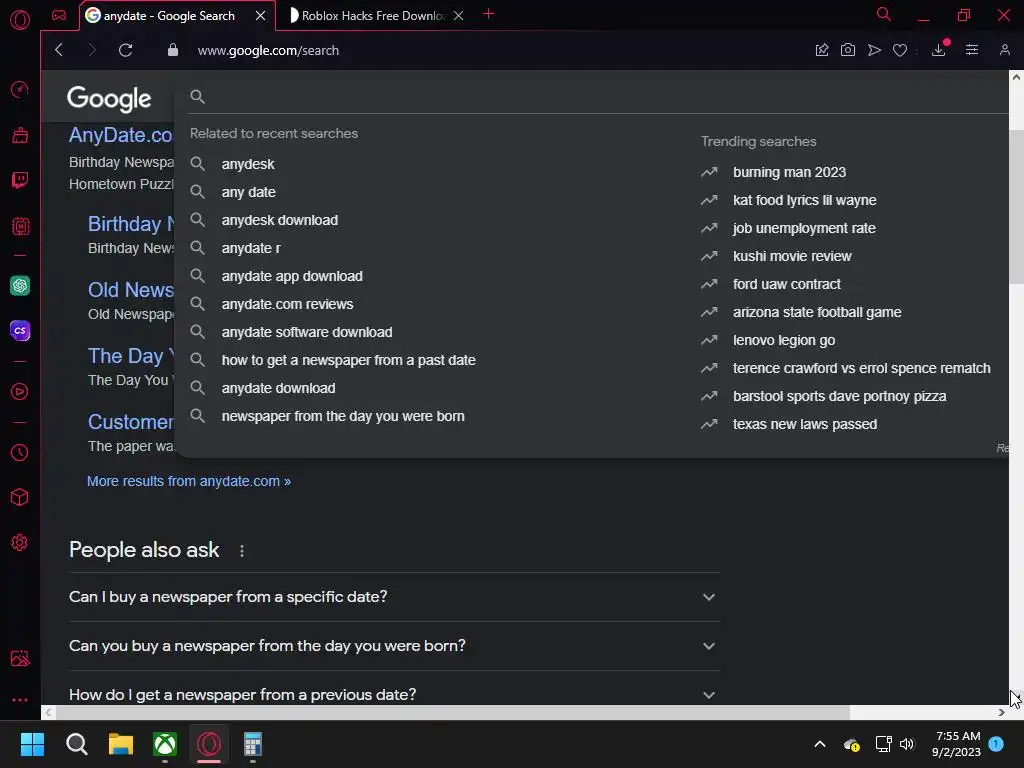Image resolution: width=1024 pixels, height=768 pixels.
Task: Open GX Control speedometer icon in sidebar
Action: coord(20,89)
